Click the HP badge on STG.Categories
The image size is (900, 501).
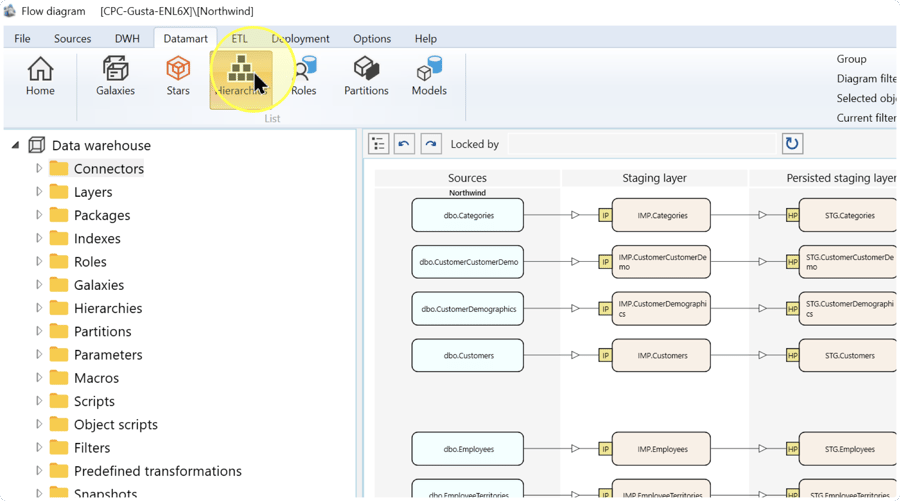coord(792,215)
